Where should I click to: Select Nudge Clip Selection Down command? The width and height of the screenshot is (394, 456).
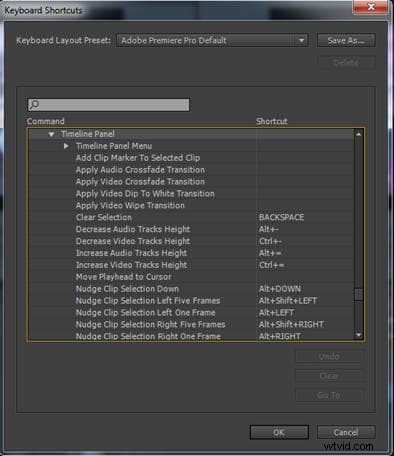point(127,289)
